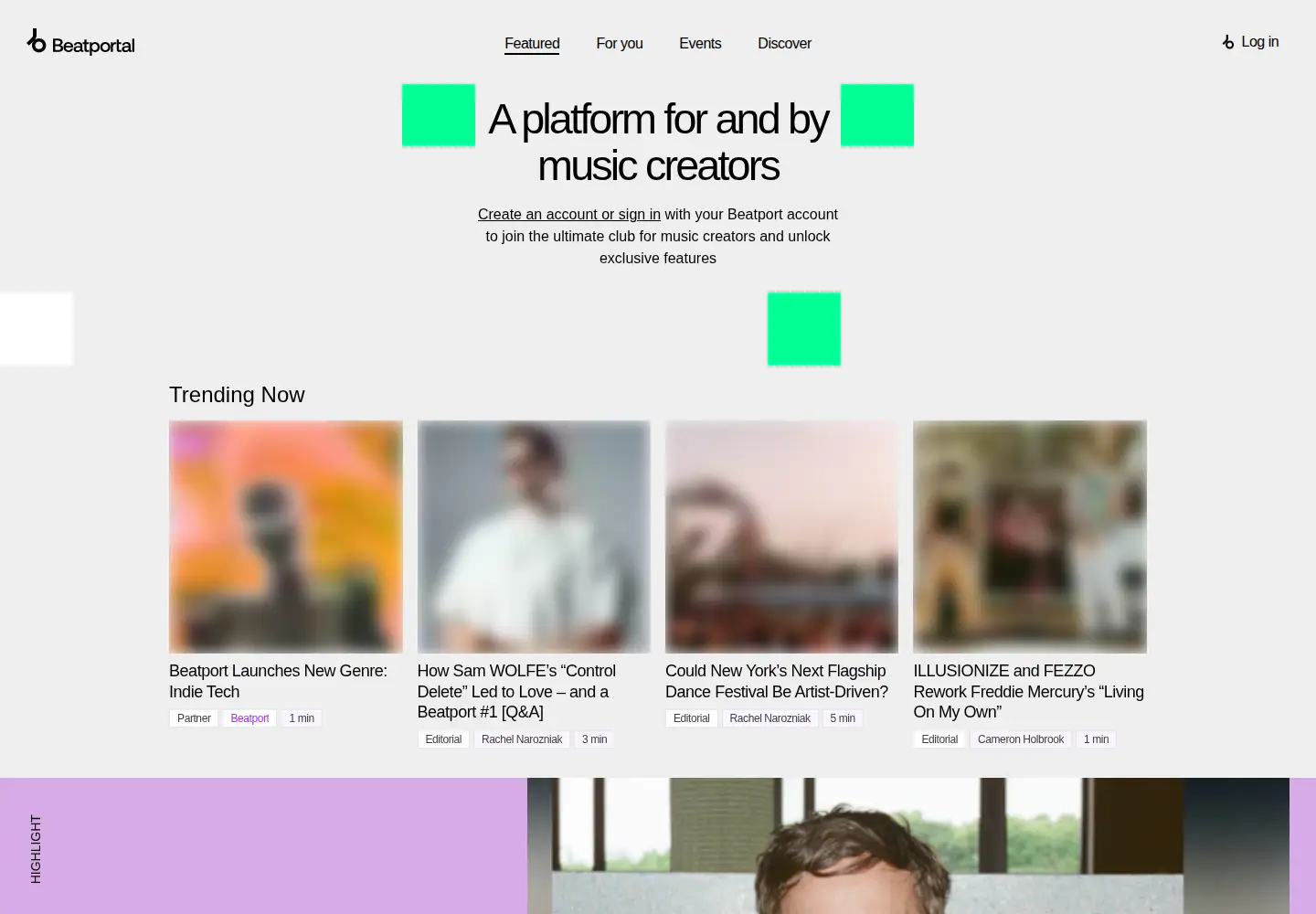This screenshot has height=914, width=1316.
Task: Open the Featured tab
Action: click(x=532, y=44)
